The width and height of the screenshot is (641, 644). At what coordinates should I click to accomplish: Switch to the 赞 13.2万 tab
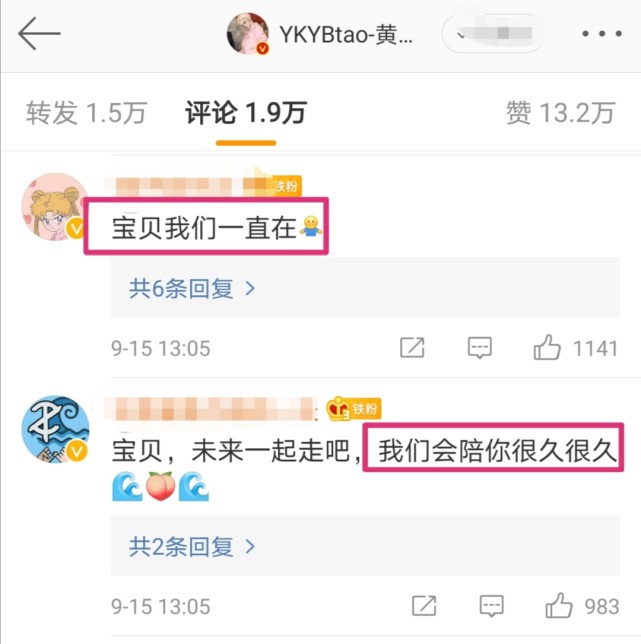pyautogui.click(x=561, y=113)
